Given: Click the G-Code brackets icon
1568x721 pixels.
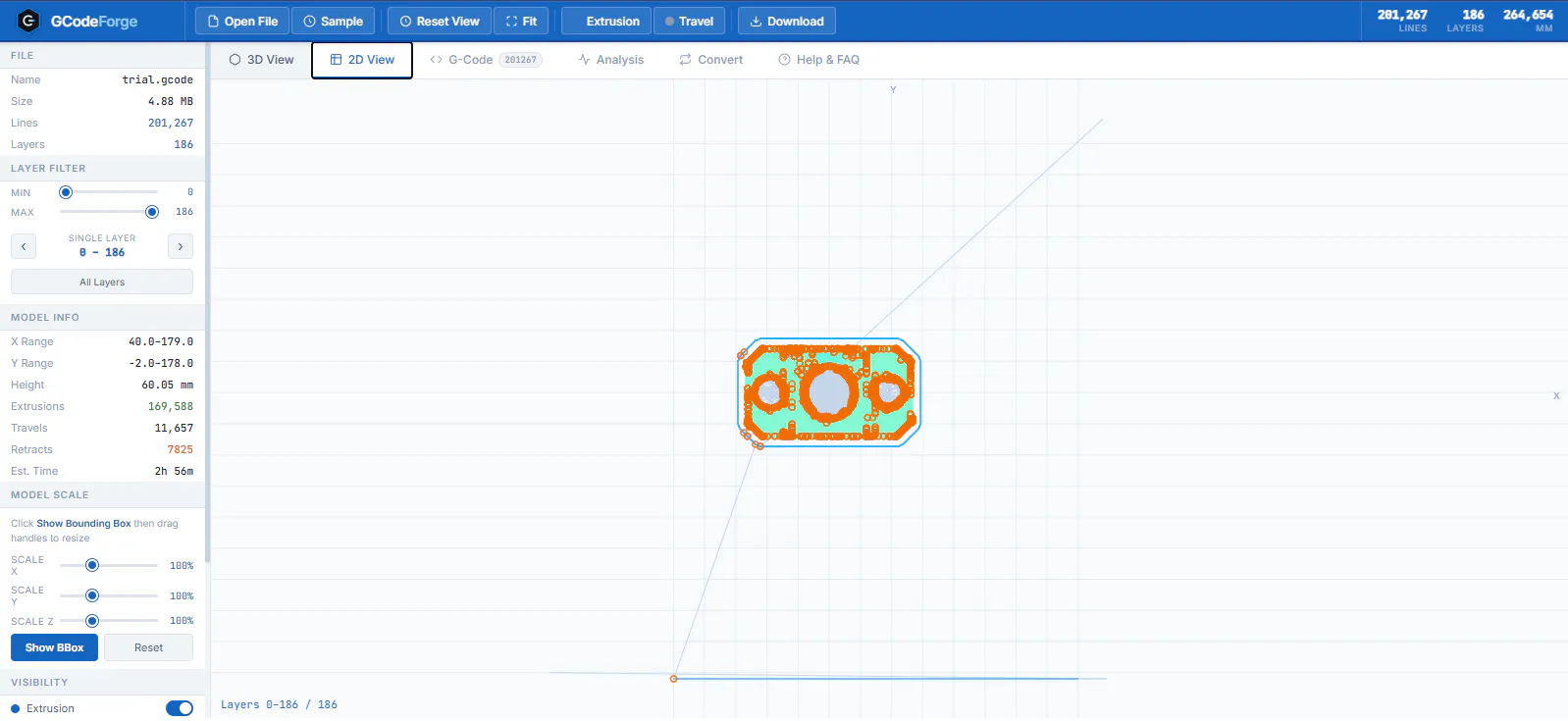Looking at the screenshot, I should (x=436, y=60).
